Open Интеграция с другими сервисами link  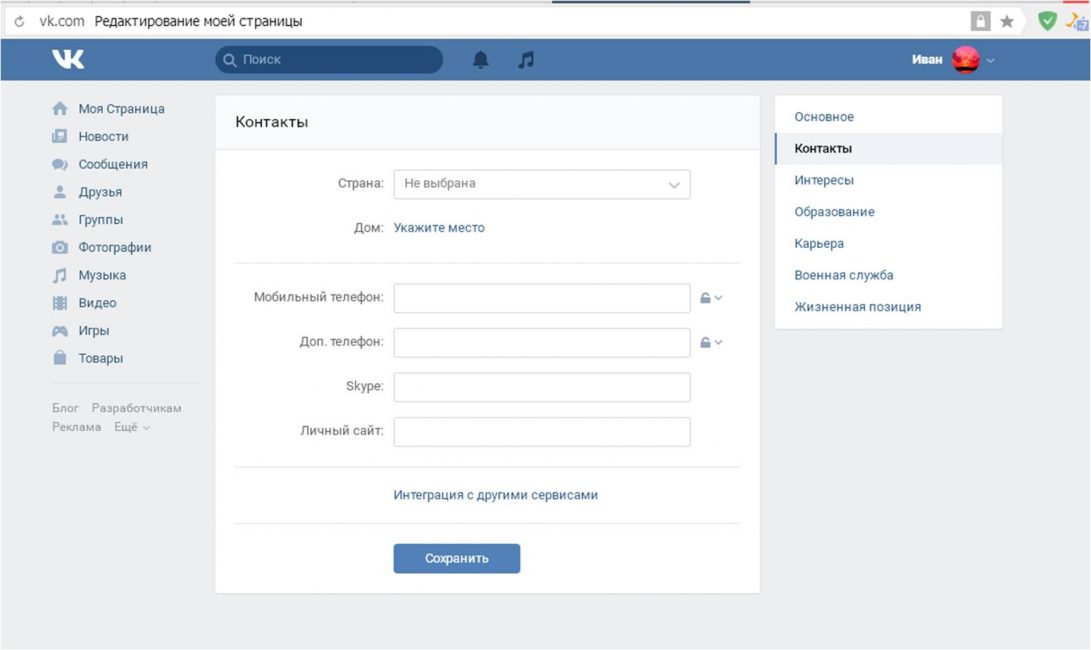tap(495, 495)
